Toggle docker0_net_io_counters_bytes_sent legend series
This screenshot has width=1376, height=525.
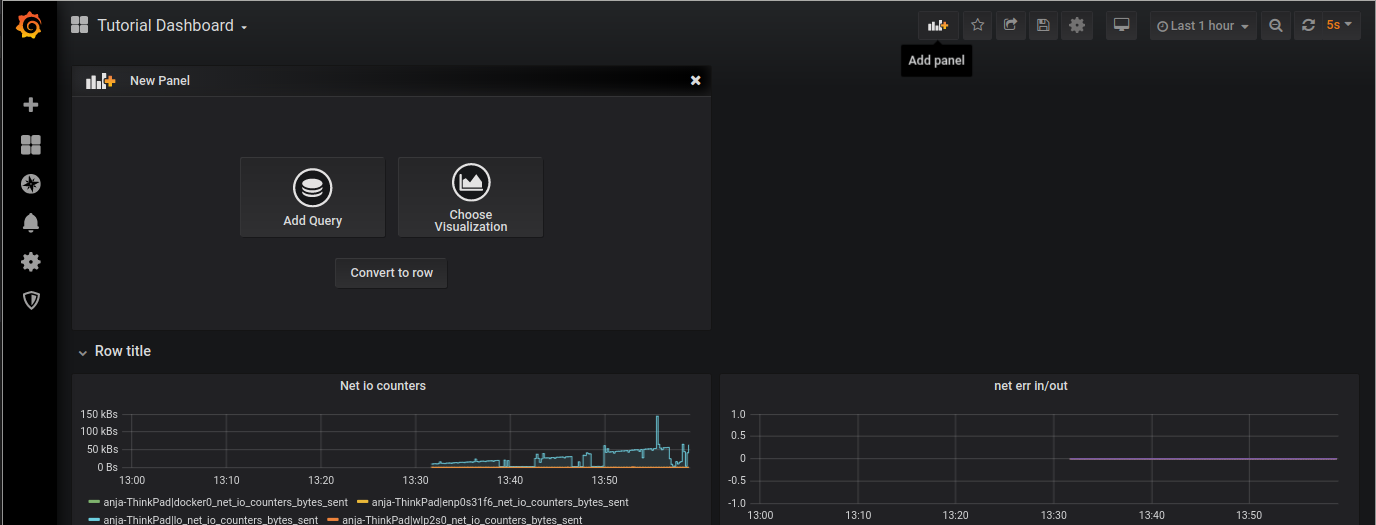tap(224, 502)
